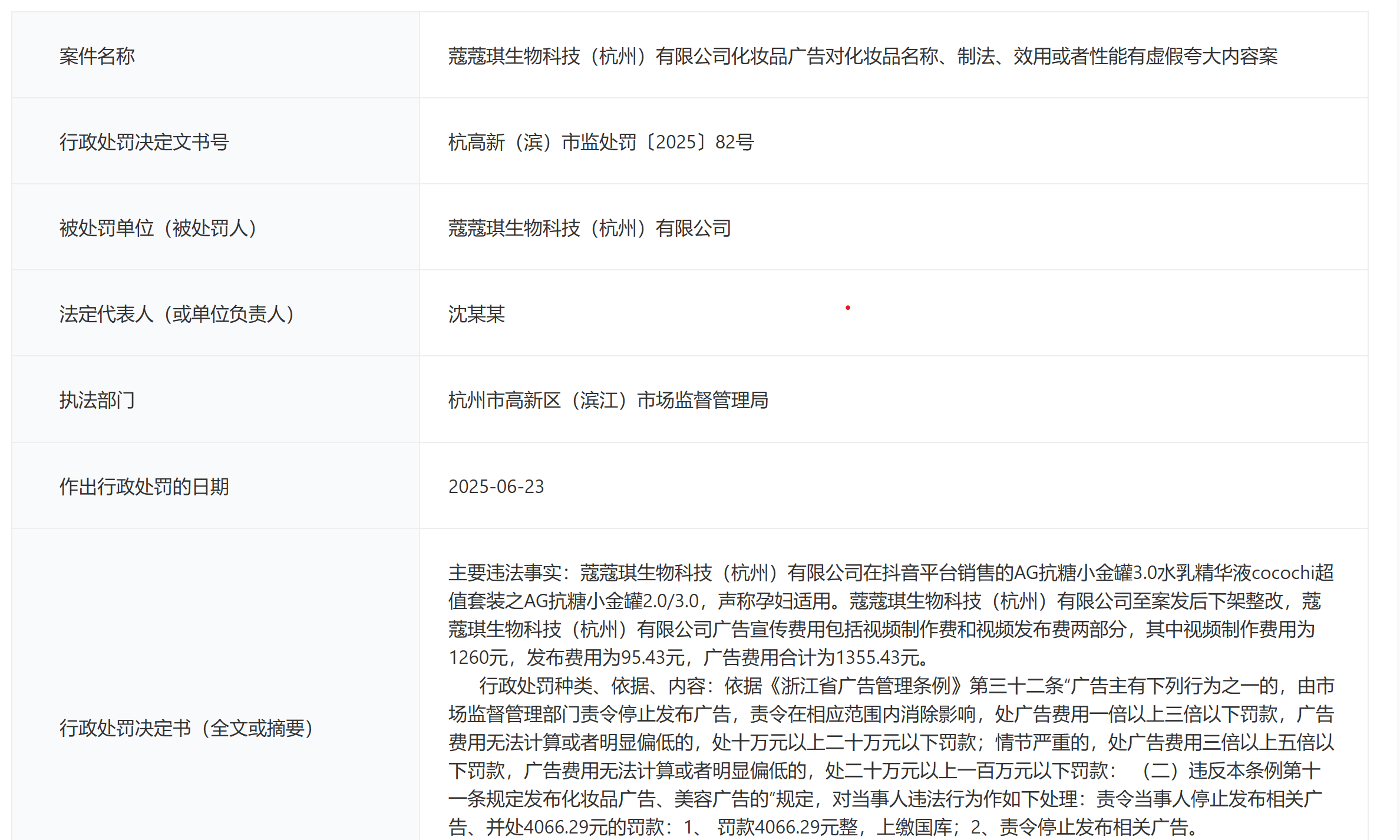Click the '作出行政处罚的日期' label
1400x840 pixels.
pyautogui.click(x=144, y=487)
